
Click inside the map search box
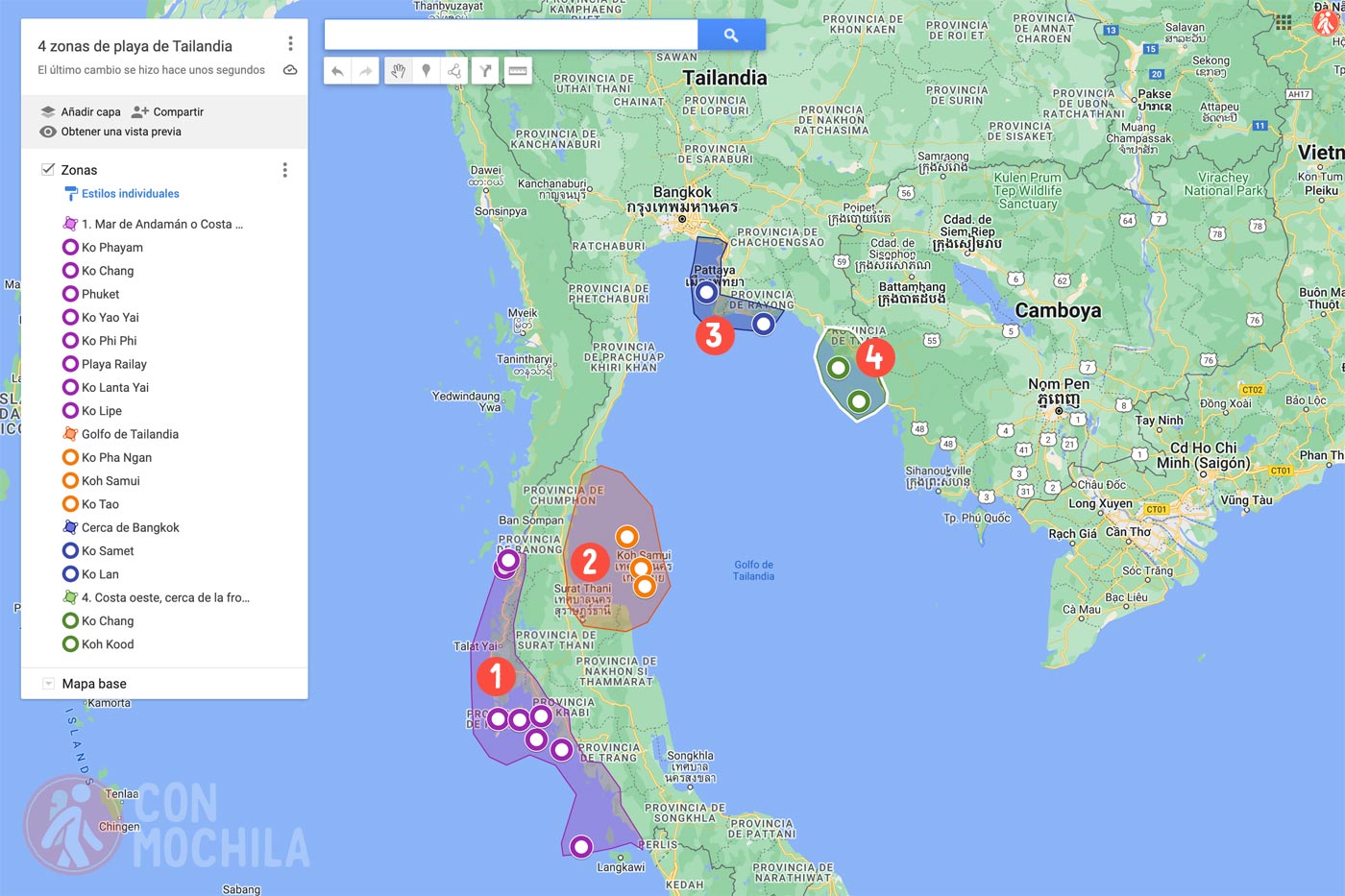(x=510, y=35)
